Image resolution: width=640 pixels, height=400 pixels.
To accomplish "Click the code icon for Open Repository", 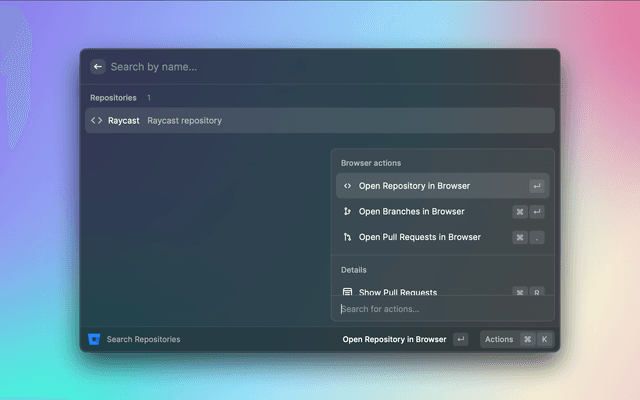I will (347, 186).
